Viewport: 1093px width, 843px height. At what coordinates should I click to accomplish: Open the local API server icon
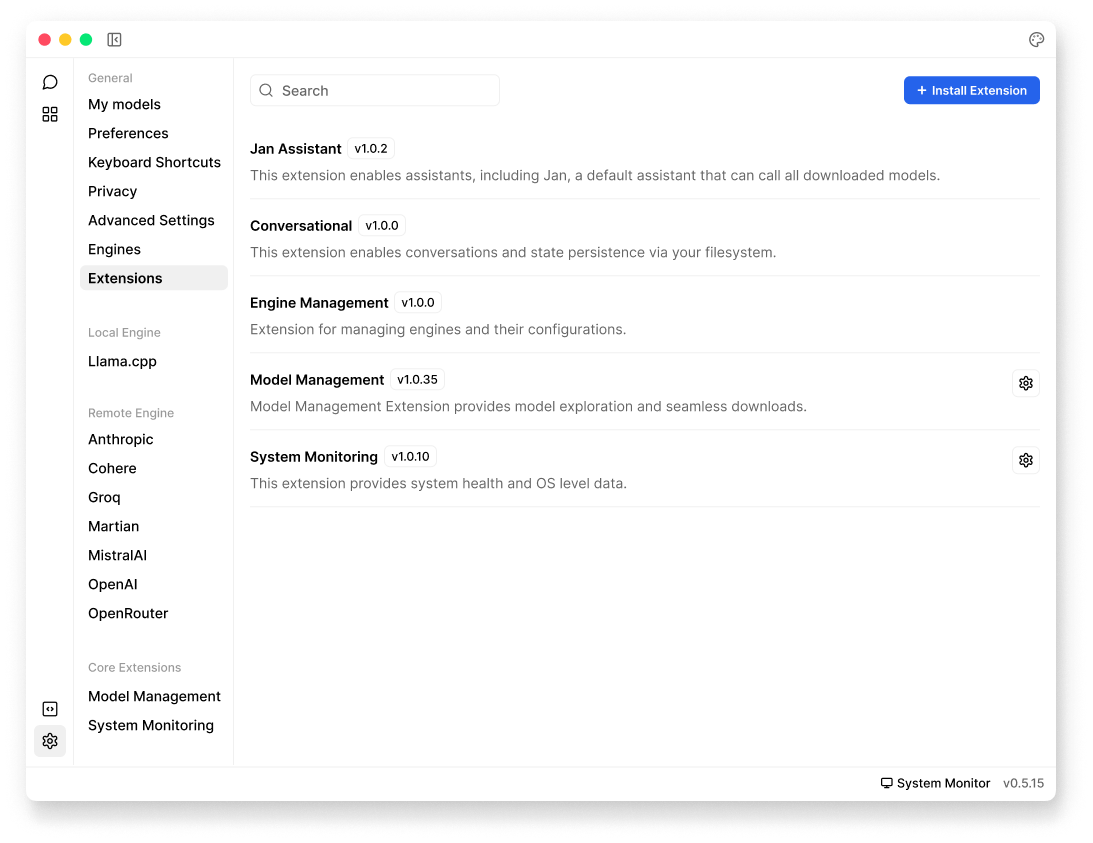50,709
